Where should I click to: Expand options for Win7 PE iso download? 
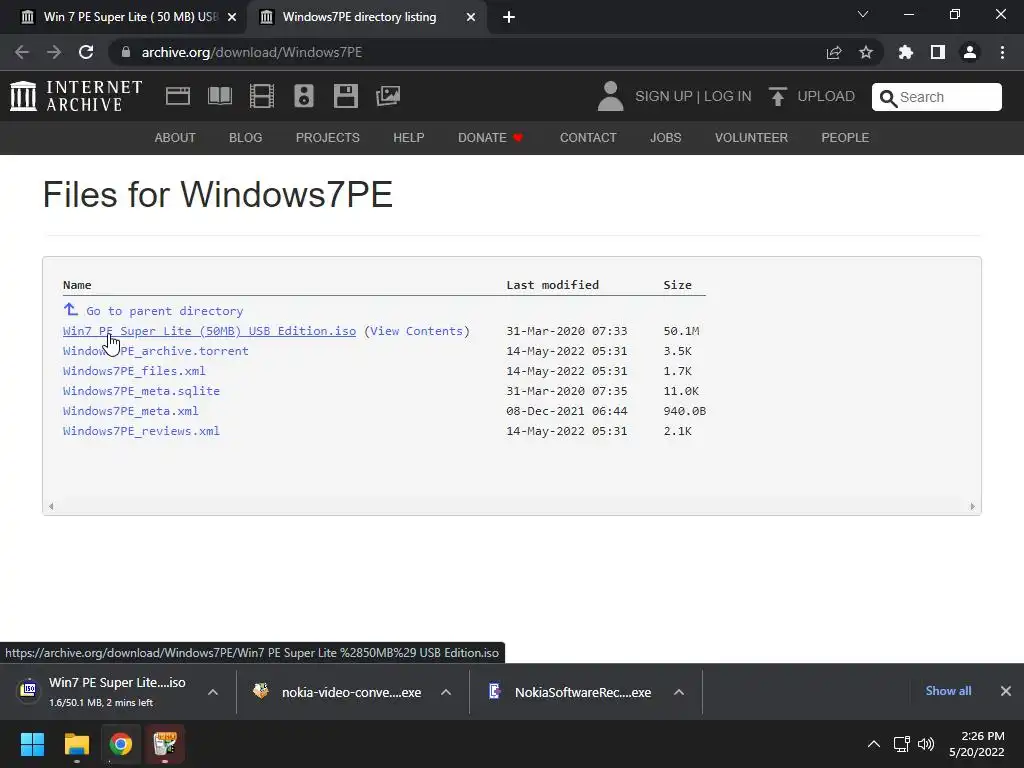click(x=213, y=692)
